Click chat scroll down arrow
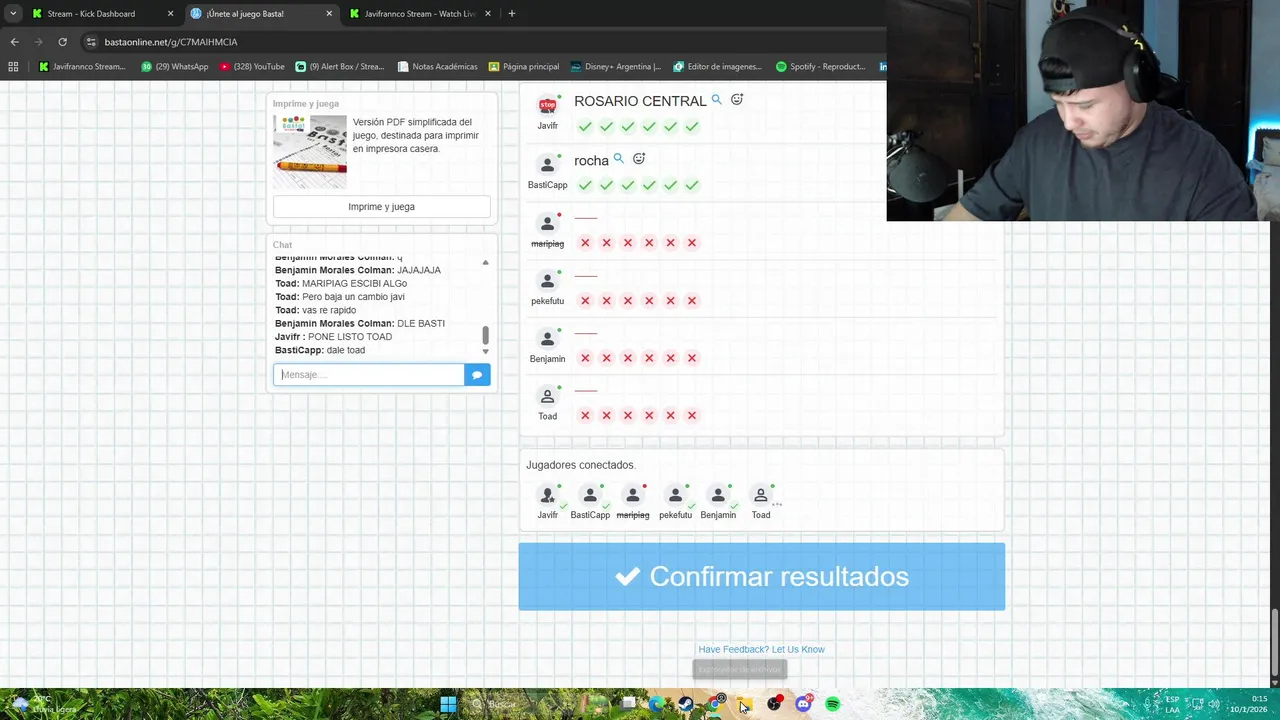This screenshot has width=1280, height=720. [485, 352]
